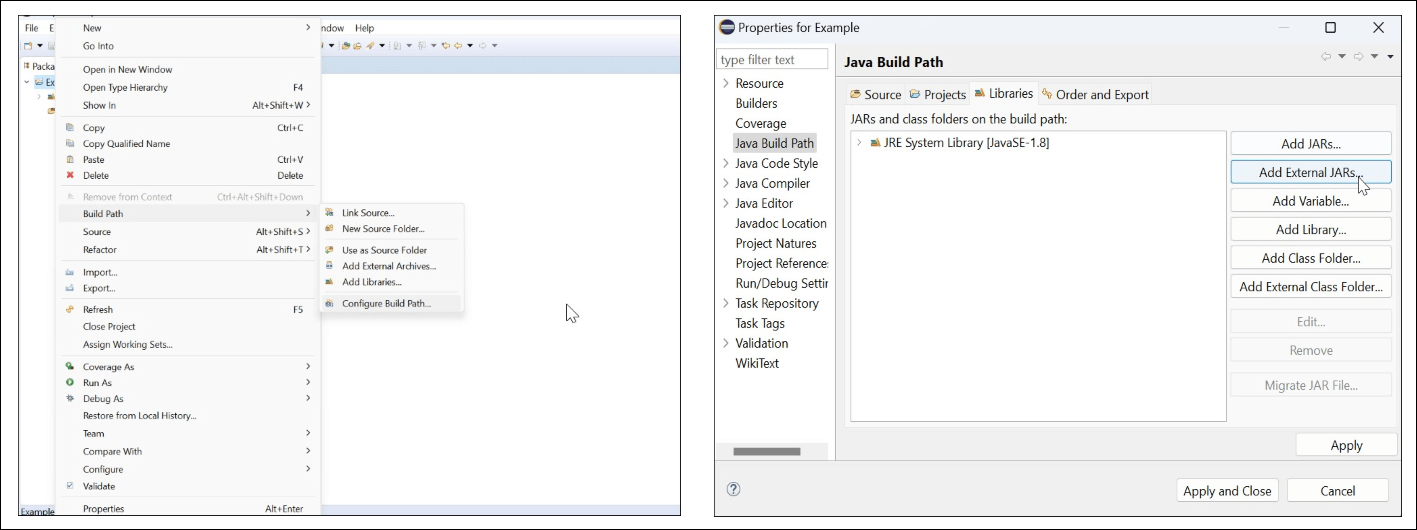
Task: Click the Add Libraries books icon
Action: (330, 282)
